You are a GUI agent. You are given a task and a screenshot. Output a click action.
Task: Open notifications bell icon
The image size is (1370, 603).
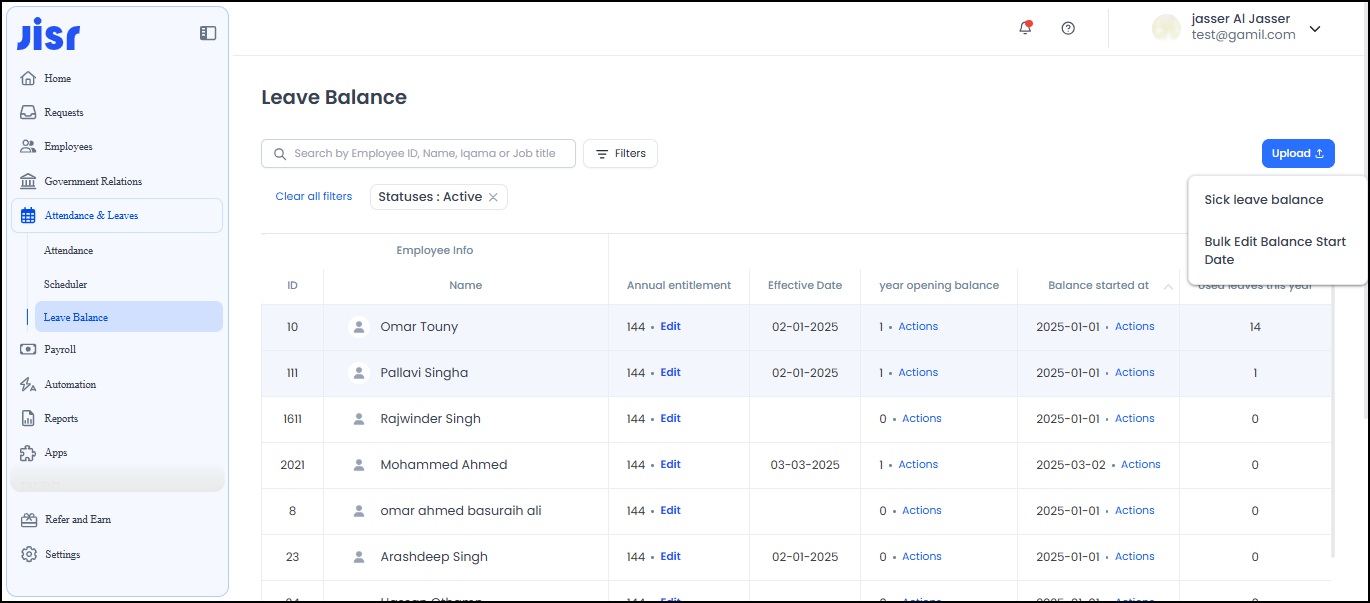pos(1025,28)
